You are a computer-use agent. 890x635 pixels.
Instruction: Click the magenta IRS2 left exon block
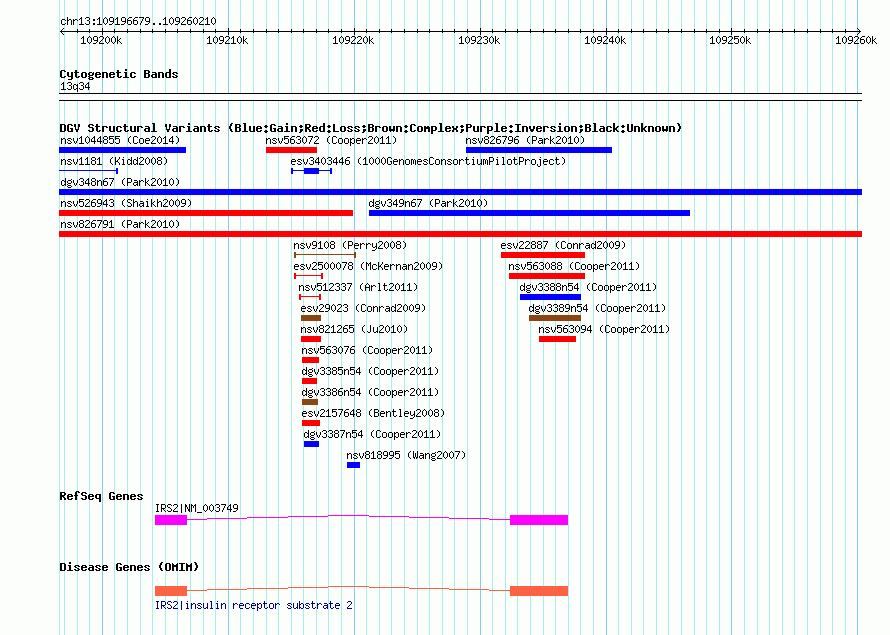point(171,520)
